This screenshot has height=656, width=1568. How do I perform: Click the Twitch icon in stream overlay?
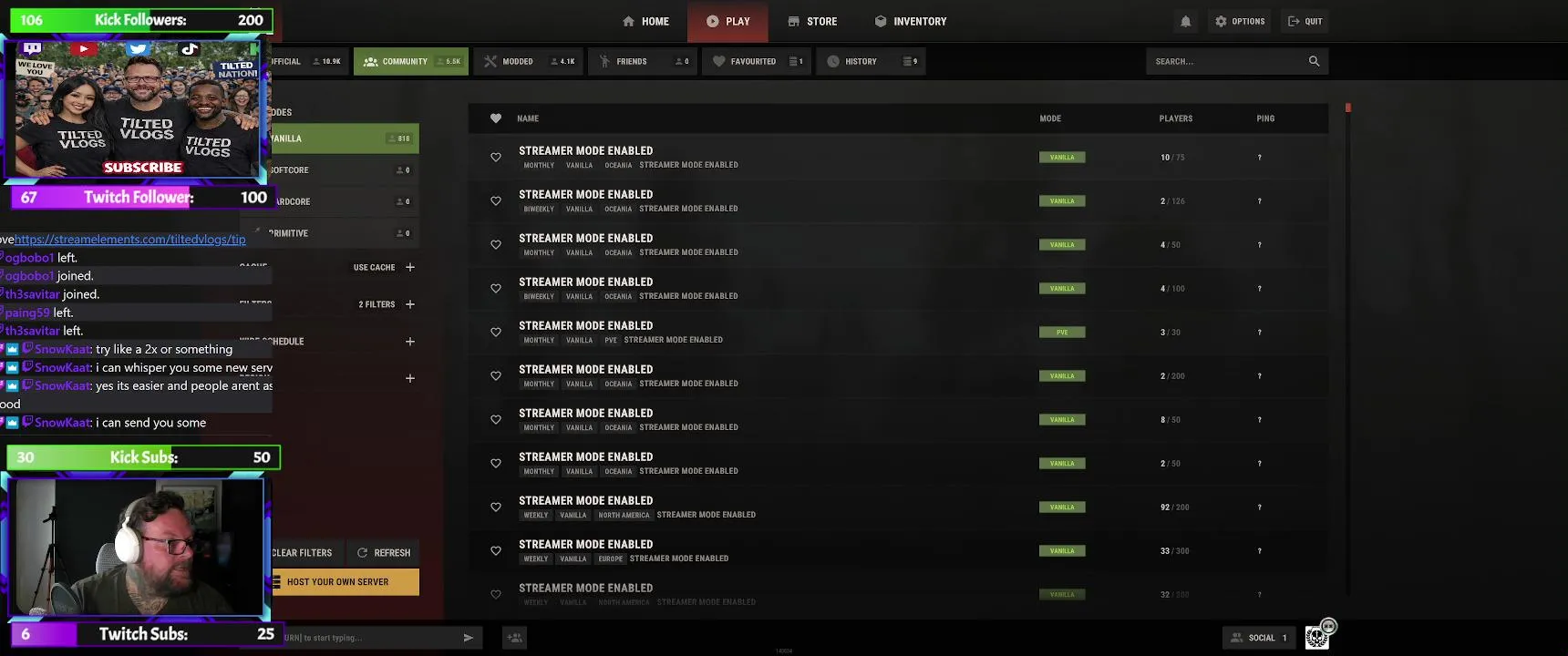click(32, 48)
